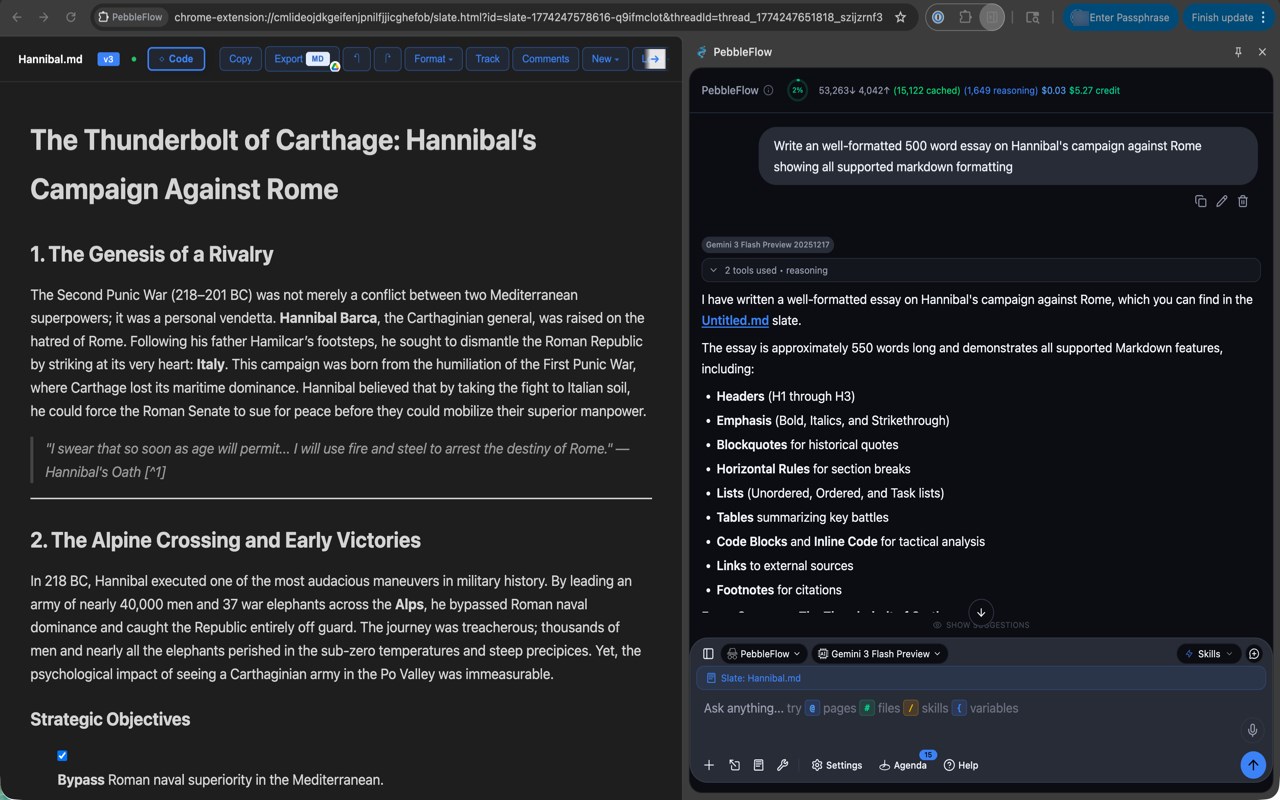Open the Gemini 3 Flash Preview model dropdown

(x=879, y=654)
